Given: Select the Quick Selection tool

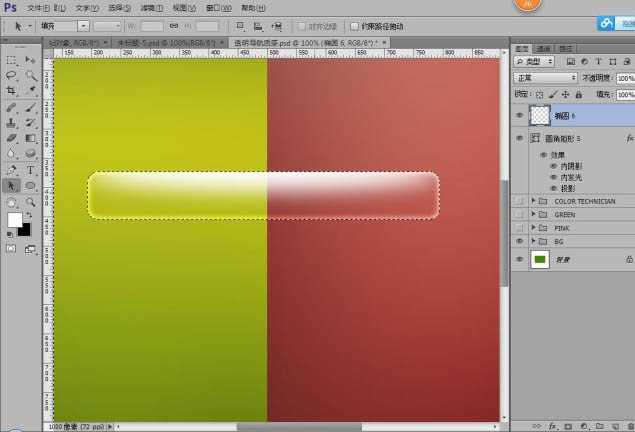Looking at the screenshot, I should 31,75.
